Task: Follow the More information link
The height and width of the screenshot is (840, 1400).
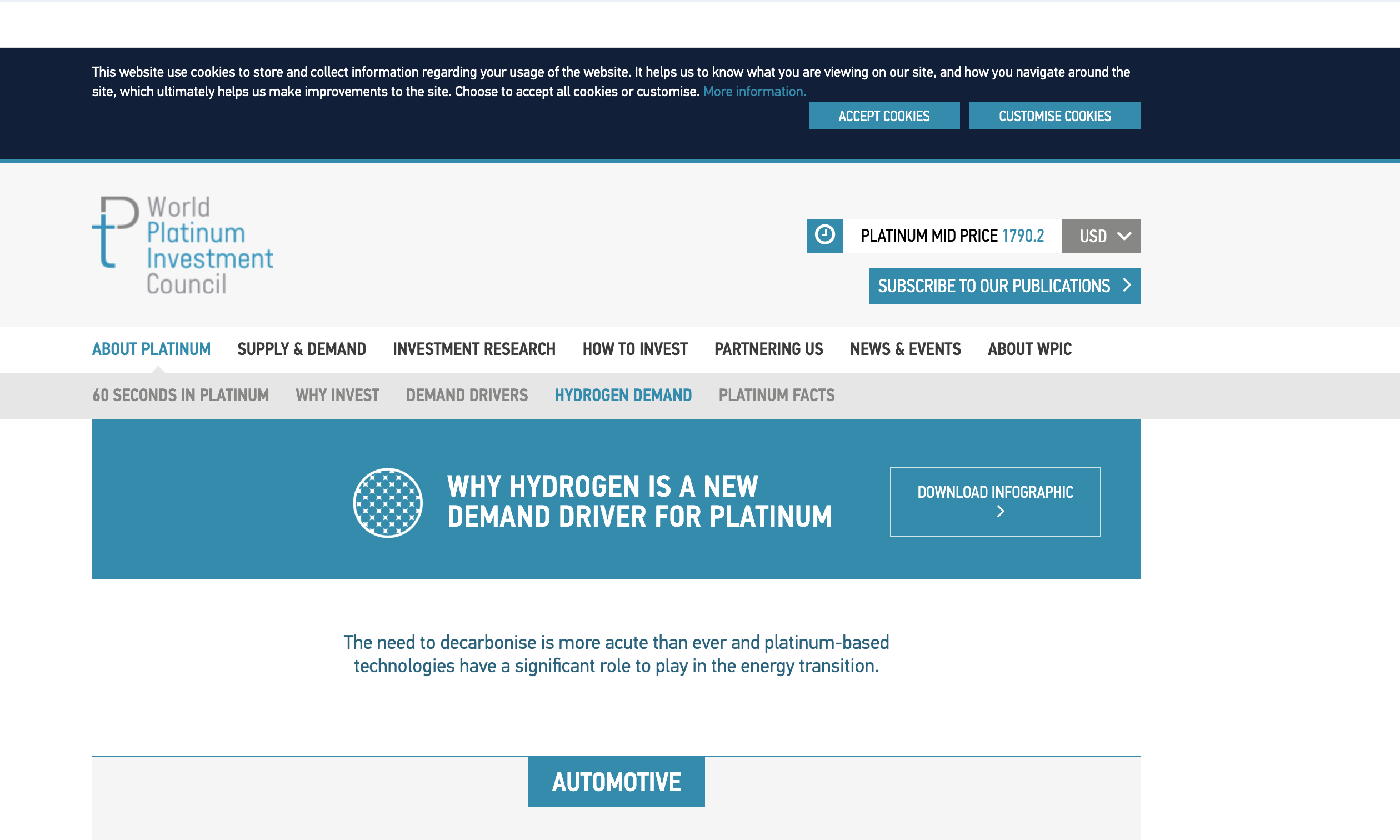Action: [x=754, y=92]
